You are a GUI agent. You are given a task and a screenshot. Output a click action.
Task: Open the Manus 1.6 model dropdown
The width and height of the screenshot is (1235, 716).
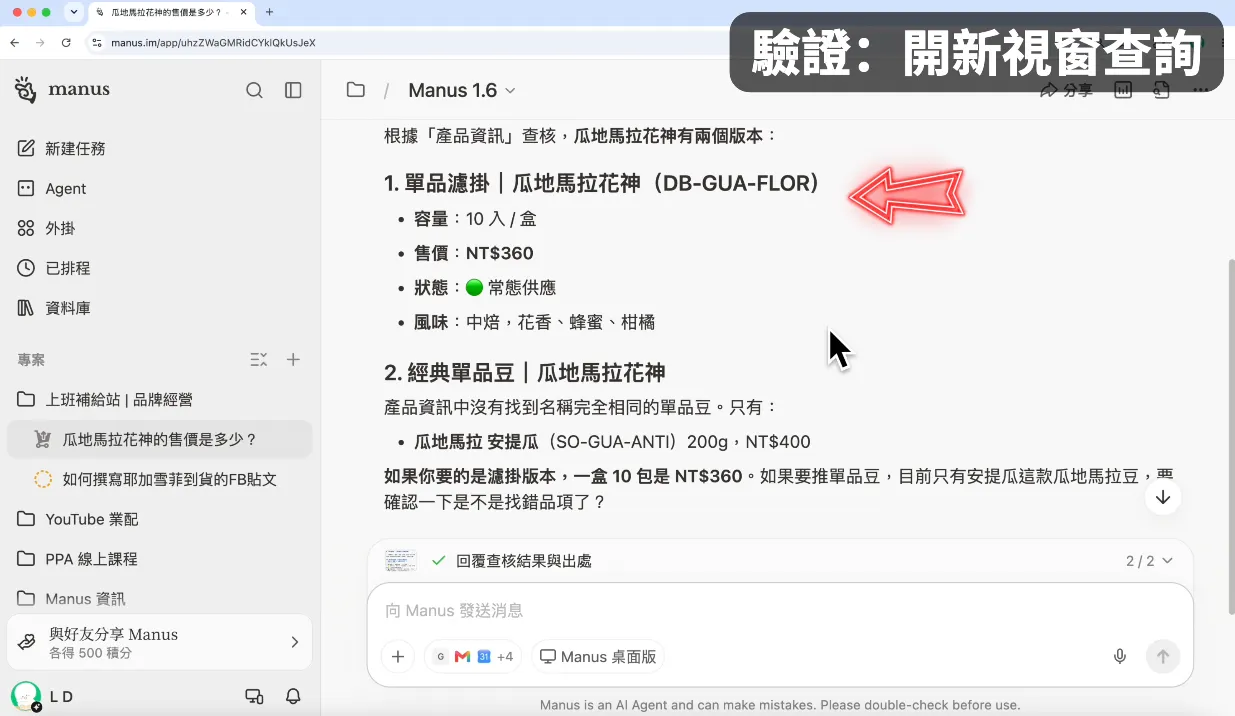pos(462,90)
